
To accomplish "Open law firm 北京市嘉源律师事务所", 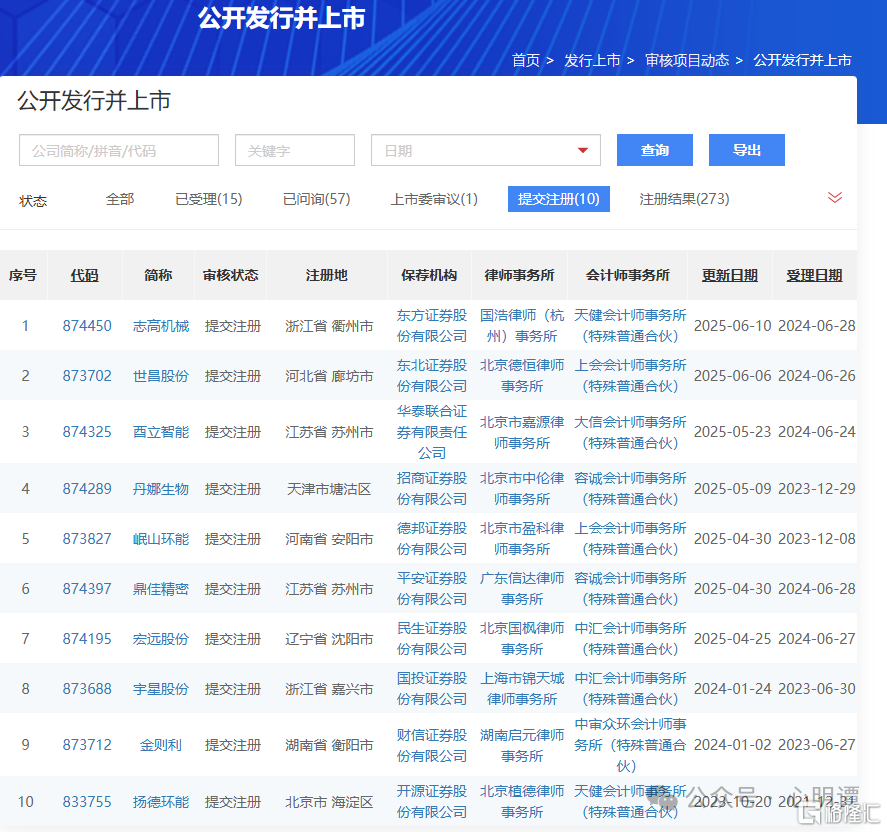I will tap(522, 432).
